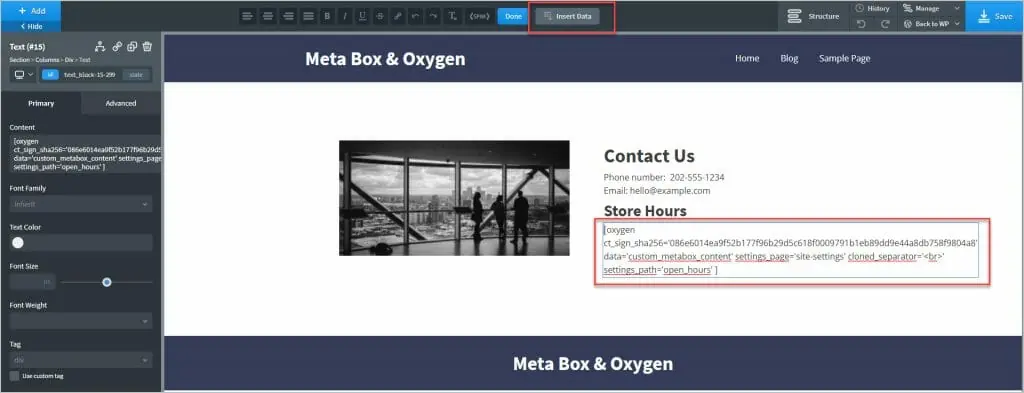The height and width of the screenshot is (393, 1024).
Task: Open the Sample Page nav link
Action: (x=844, y=58)
